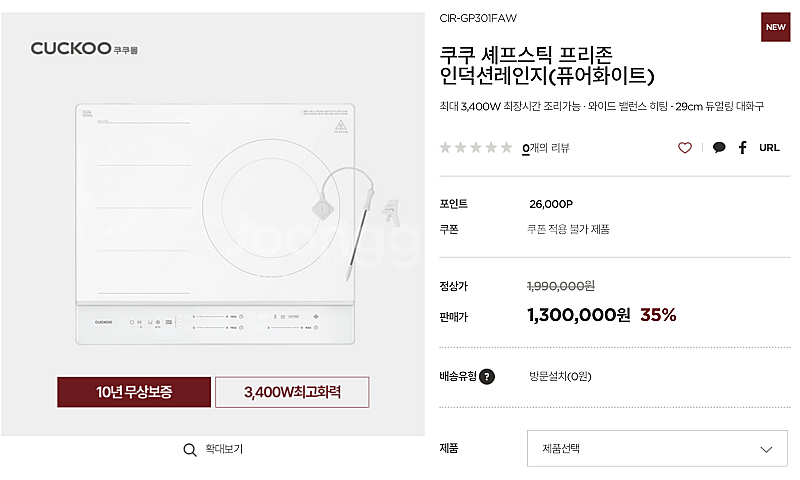Copy the product URL link
This screenshot has width=800, height=480.
click(769, 148)
